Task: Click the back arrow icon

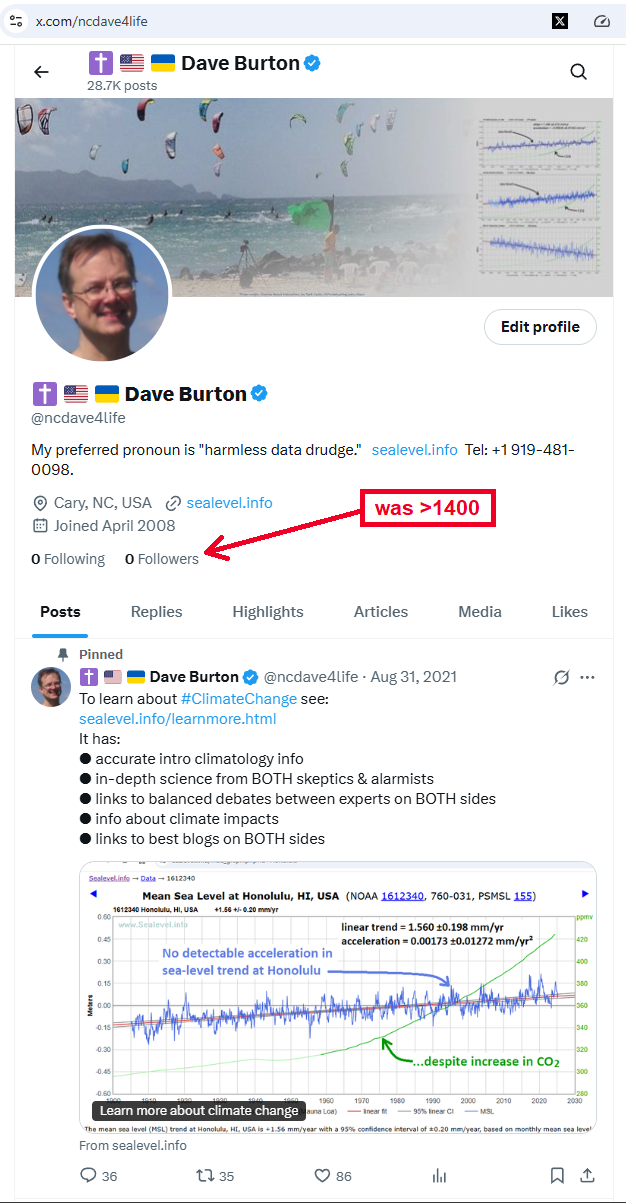Action: pyautogui.click(x=41, y=72)
